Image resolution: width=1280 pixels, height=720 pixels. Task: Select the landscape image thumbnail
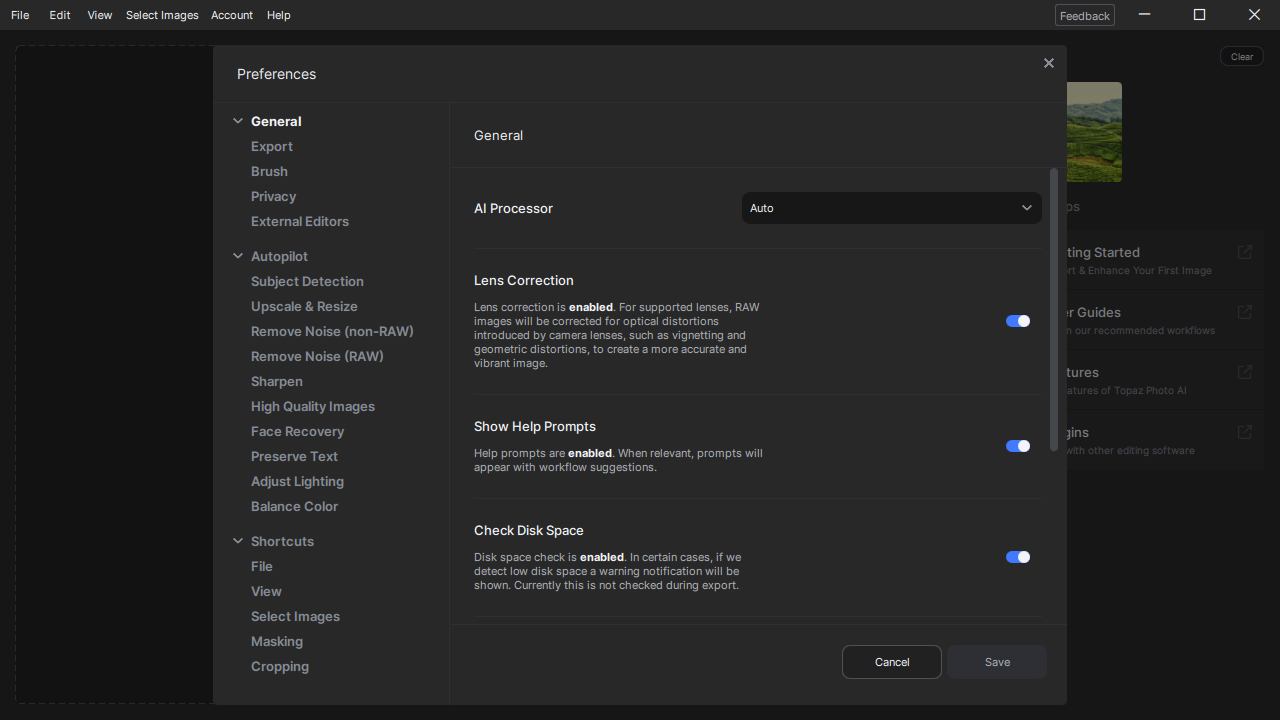click(1094, 131)
